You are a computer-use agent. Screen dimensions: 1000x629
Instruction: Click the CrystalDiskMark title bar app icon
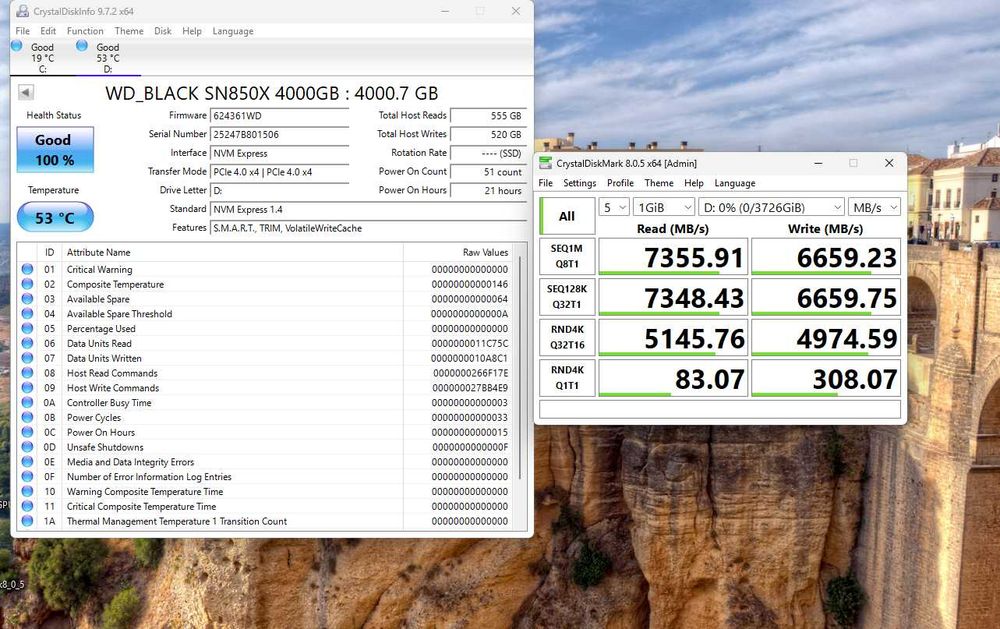tap(545, 163)
